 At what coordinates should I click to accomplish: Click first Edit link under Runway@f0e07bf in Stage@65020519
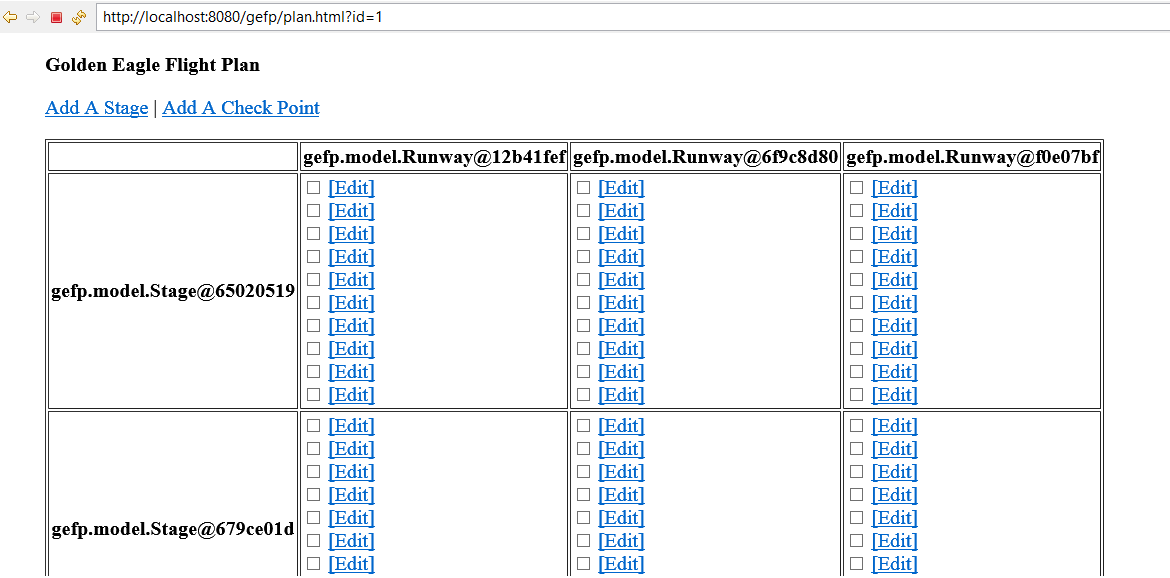pyautogui.click(x=894, y=188)
